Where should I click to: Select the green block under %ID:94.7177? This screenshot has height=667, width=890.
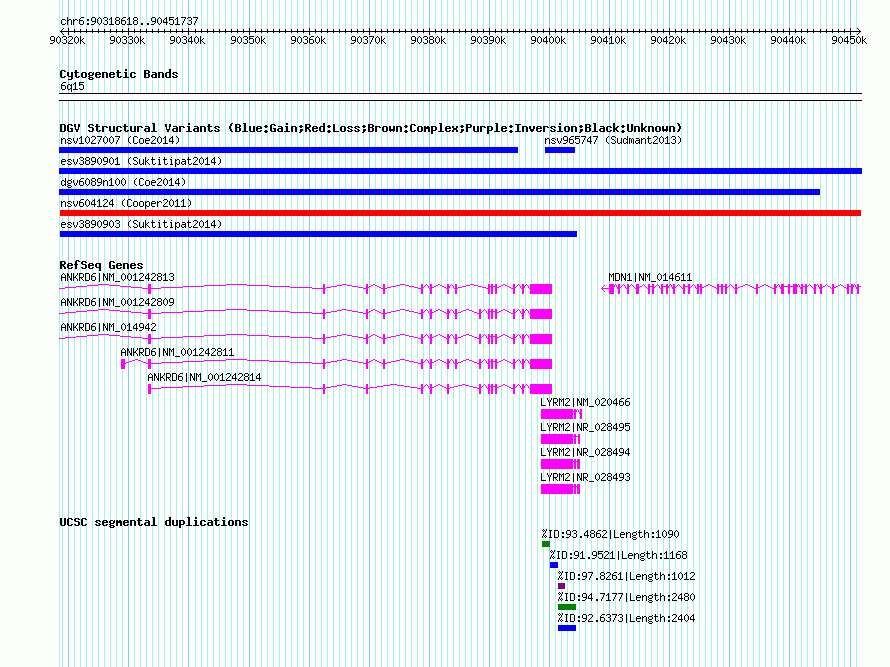coord(567,607)
